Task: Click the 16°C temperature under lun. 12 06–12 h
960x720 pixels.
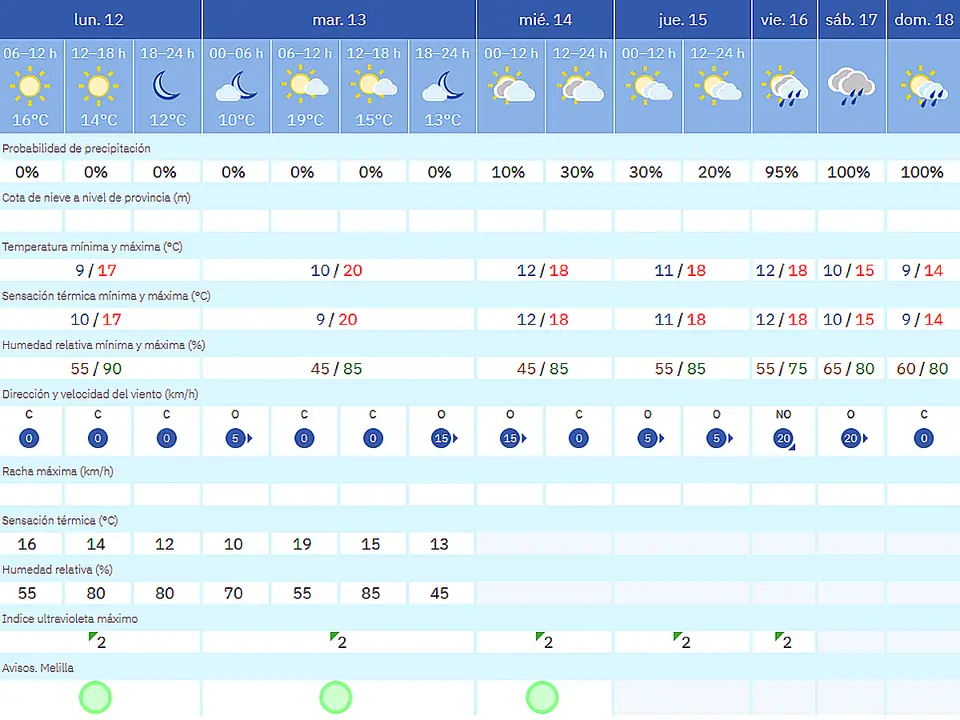Action: click(30, 120)
